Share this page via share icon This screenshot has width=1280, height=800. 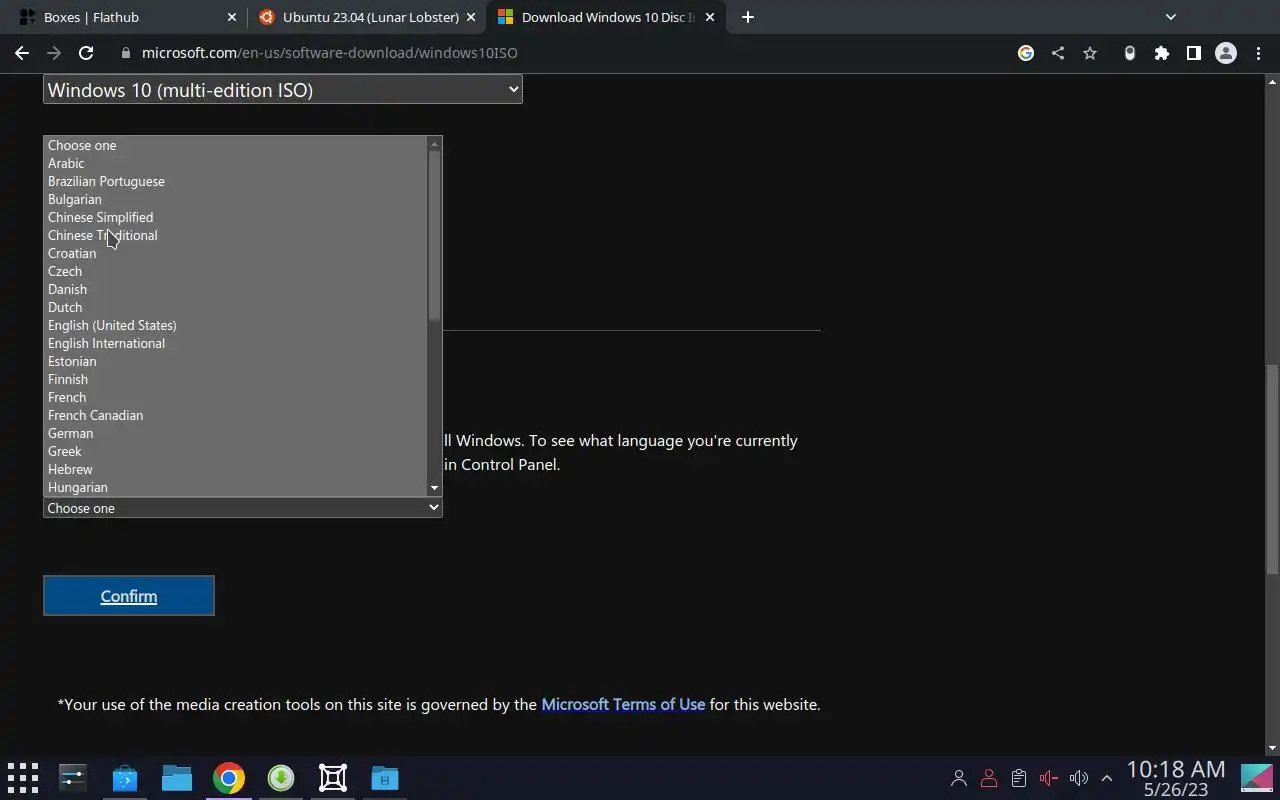coord(1058,53)
